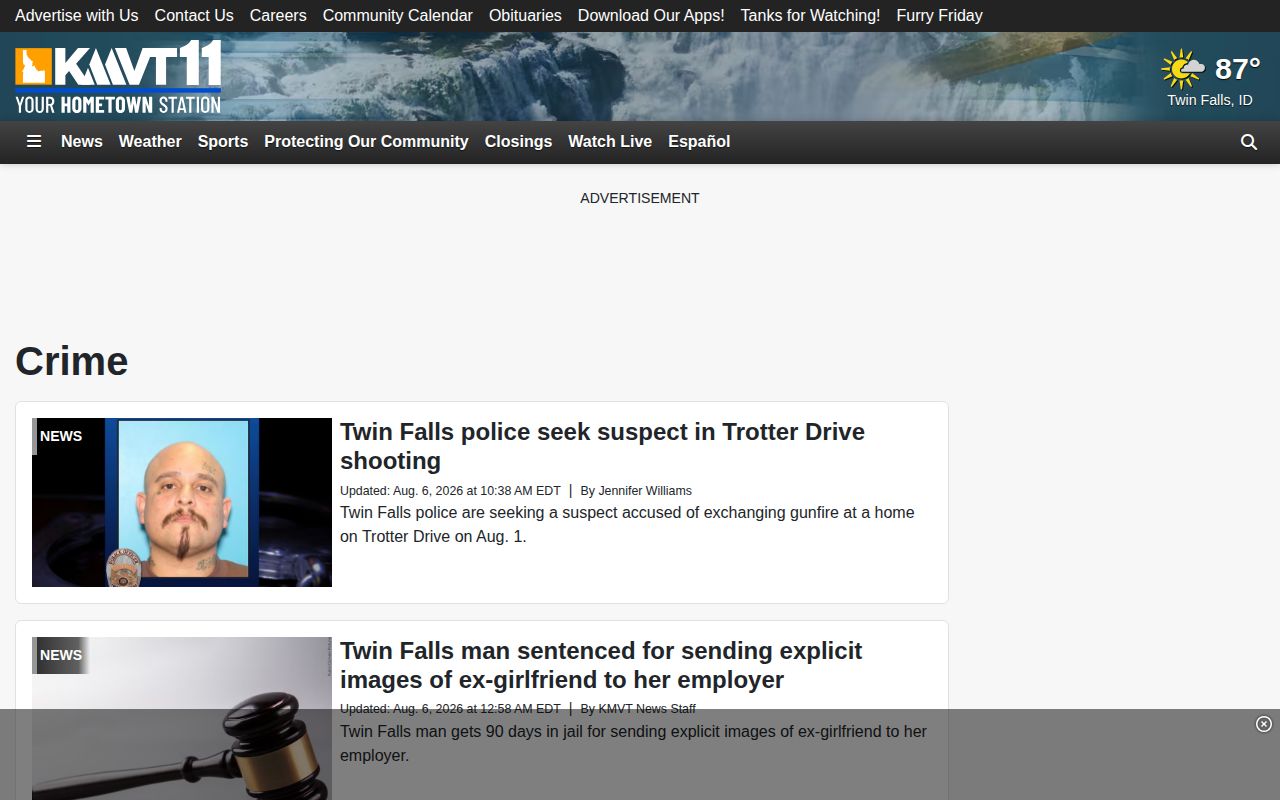Open the Furry Friday link
Viewport: 1280px width, 800px height.
click(940, 16)
